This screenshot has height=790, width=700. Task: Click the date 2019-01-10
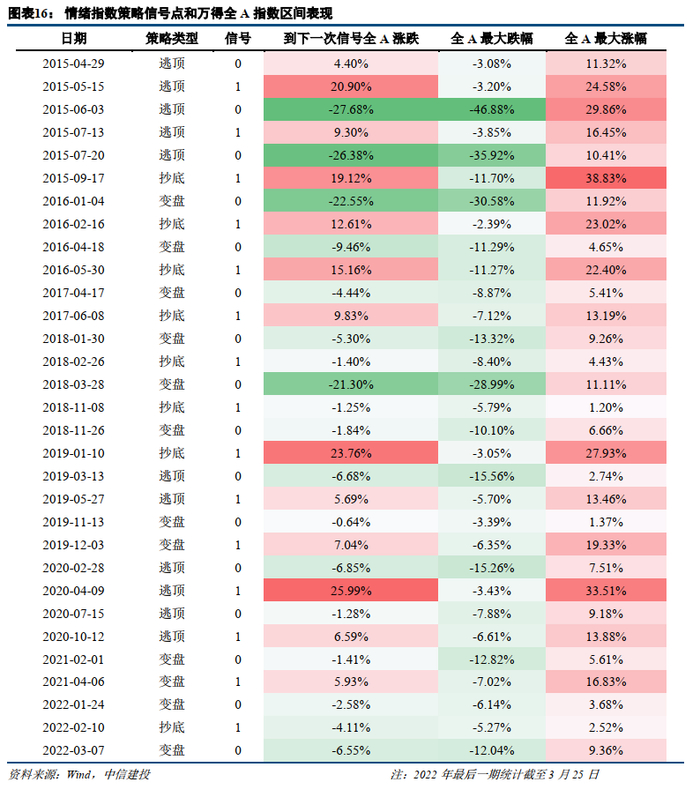click(x=73, y=453)
